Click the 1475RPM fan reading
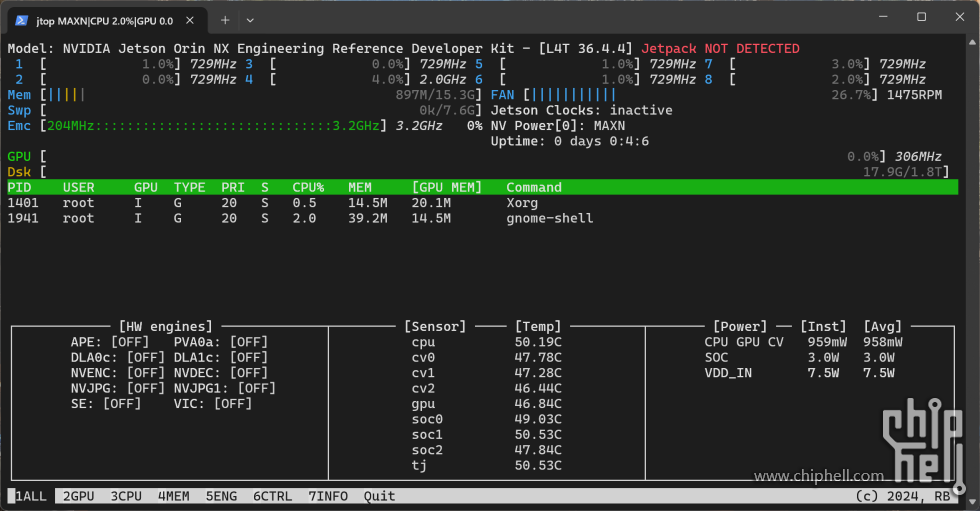The image size is (980, 511). point(914,95)
